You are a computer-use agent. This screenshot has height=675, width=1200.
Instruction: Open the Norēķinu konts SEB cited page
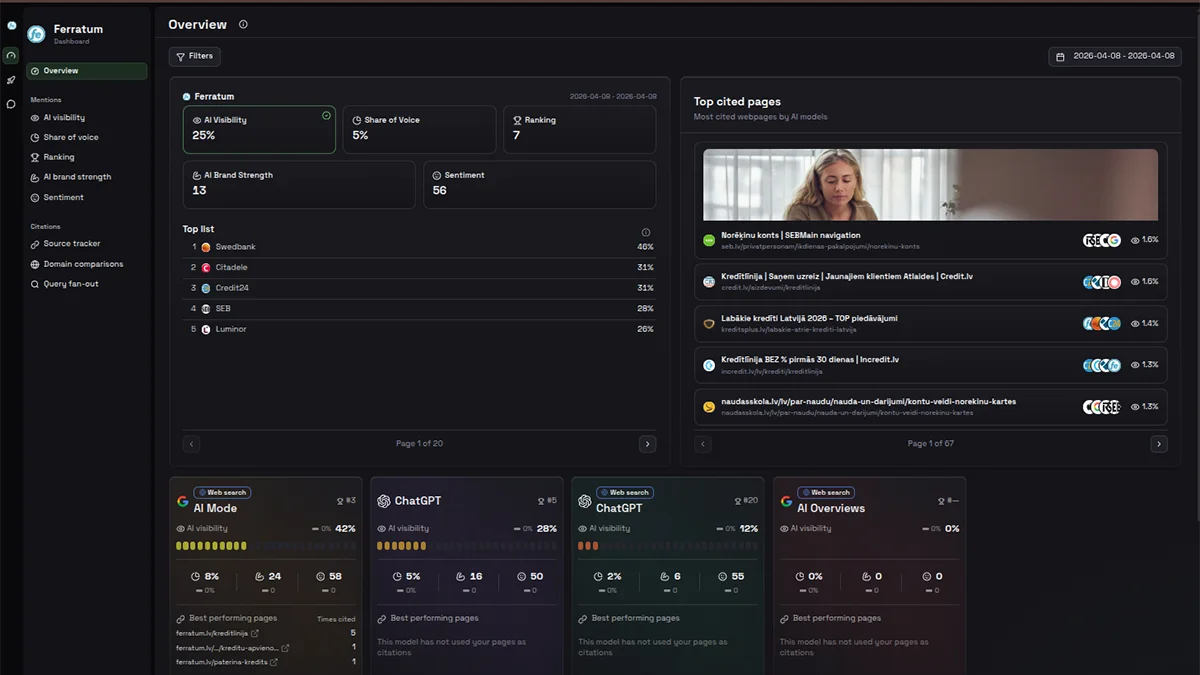click(x=931, y=240)
